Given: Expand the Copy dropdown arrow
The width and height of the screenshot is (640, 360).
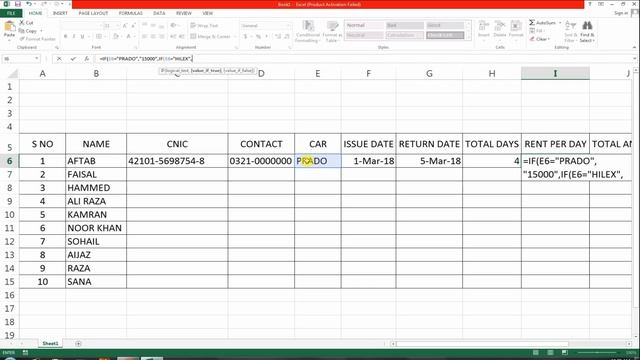Looking at the screenshot, I should coord(41,31).
